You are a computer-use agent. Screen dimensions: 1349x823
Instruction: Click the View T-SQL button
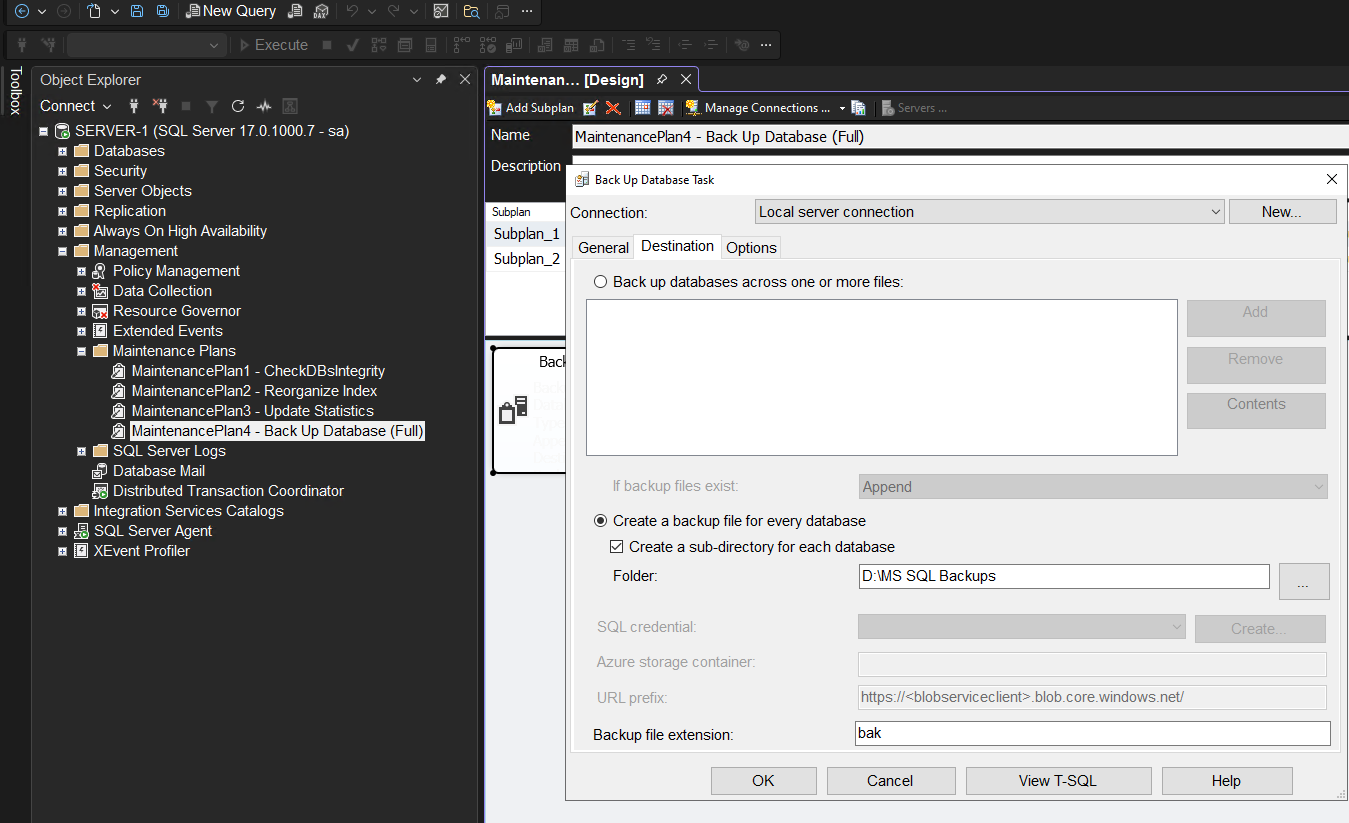[x=1058, y=781]
